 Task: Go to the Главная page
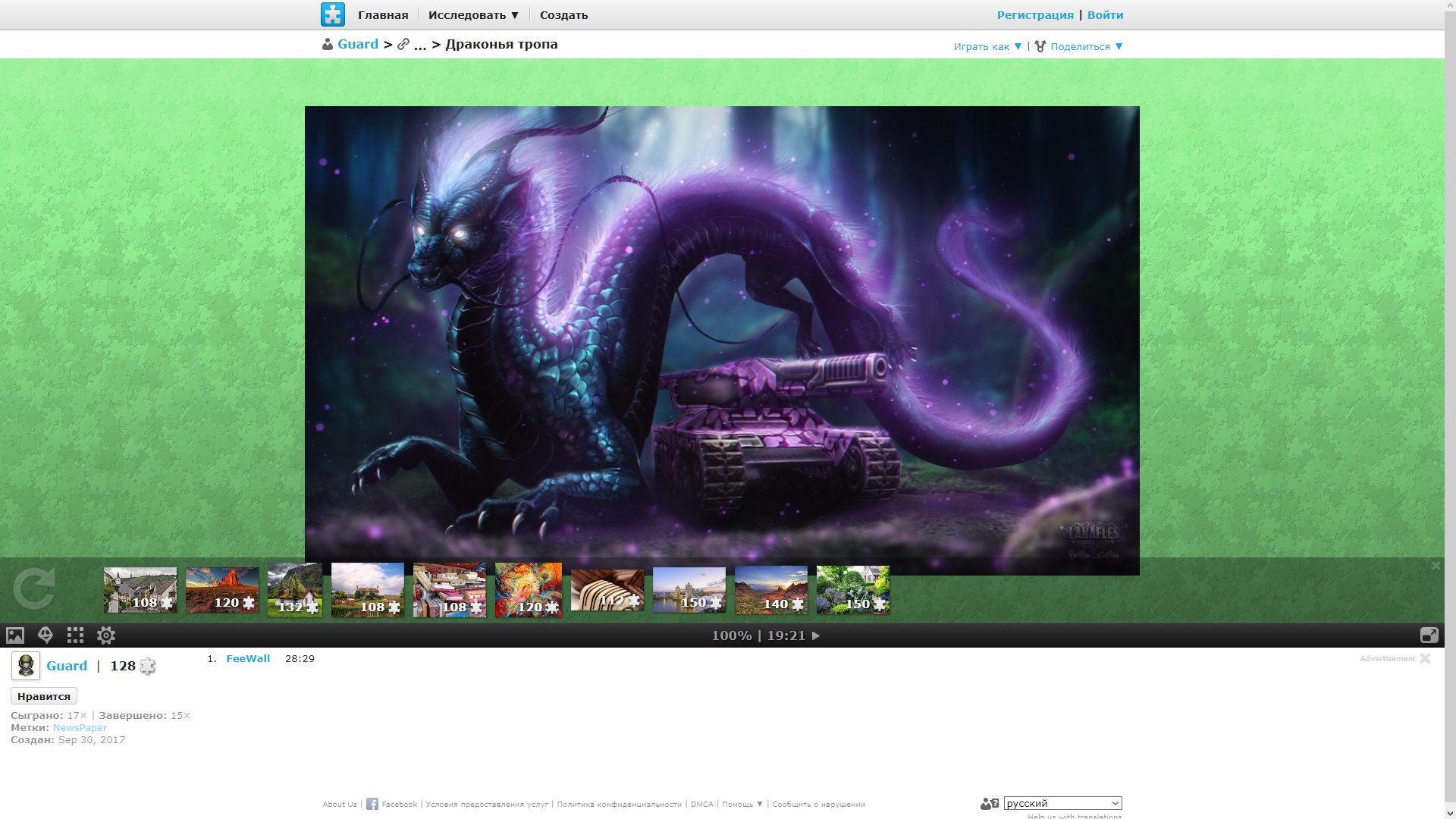[x=383, y=15]
